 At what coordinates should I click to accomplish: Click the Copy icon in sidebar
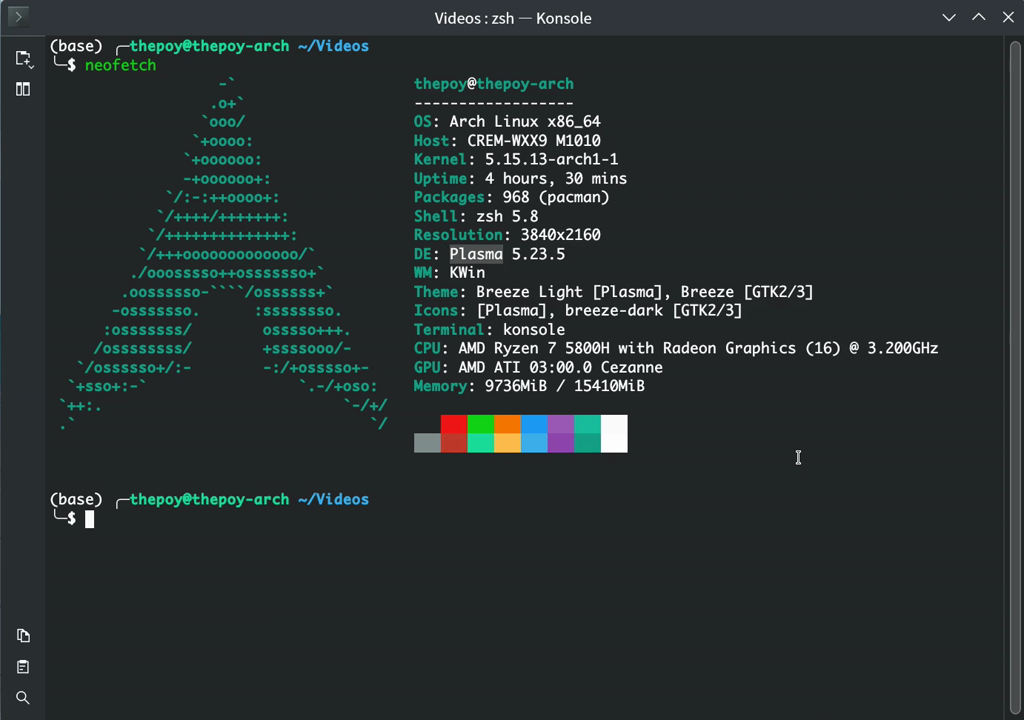23,635
